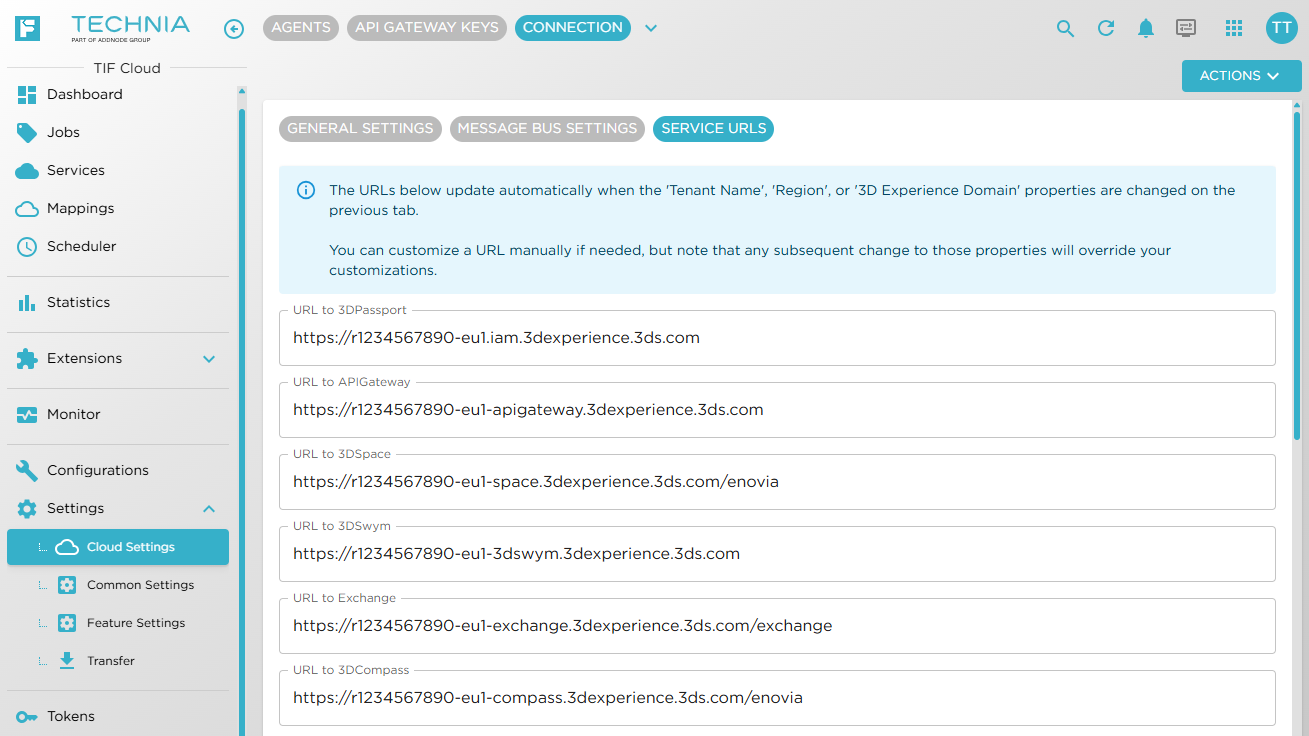Collapse the Settings section chevron

click(209, 509)
